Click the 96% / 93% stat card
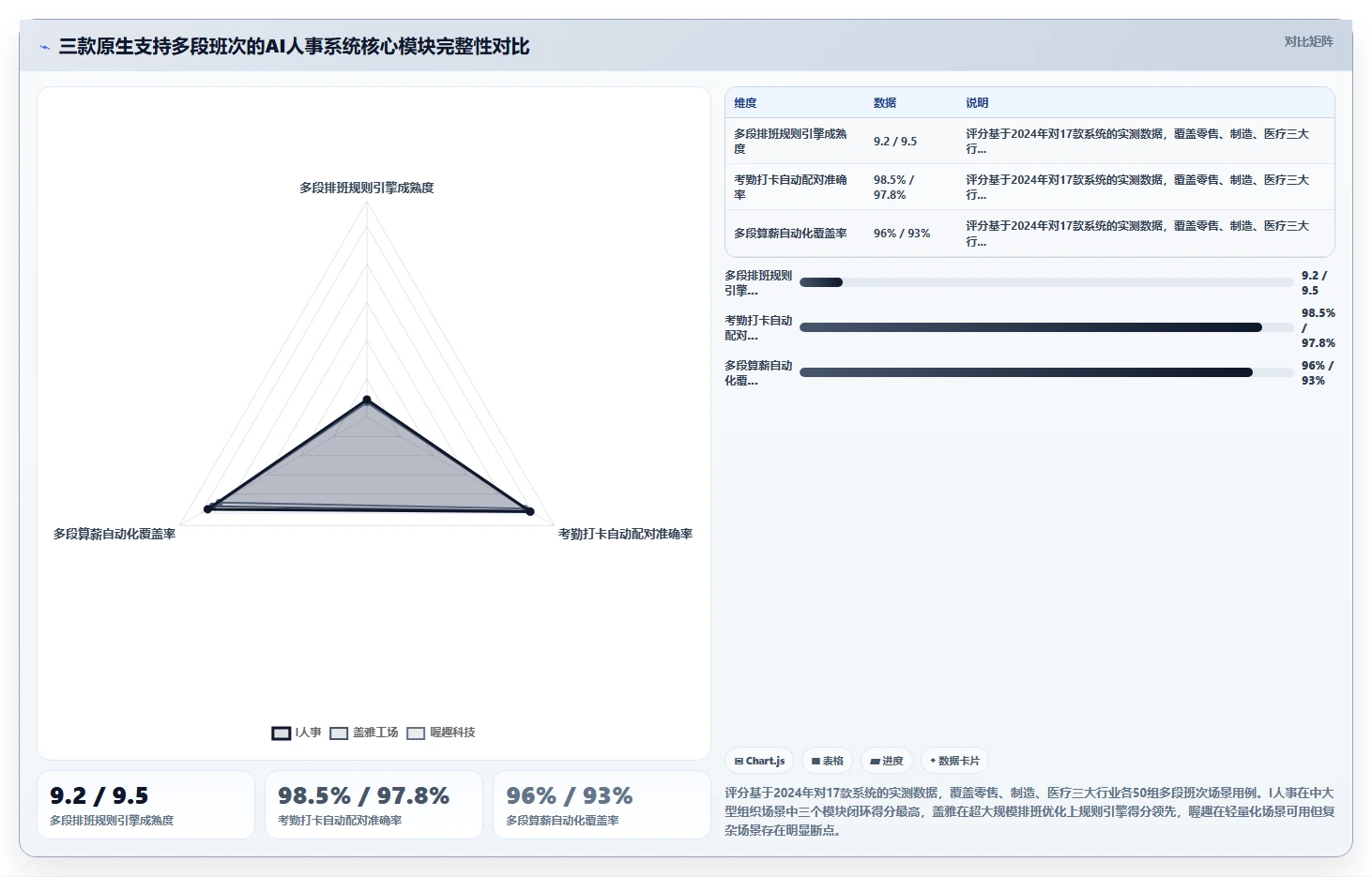Viewport: 1372px width, 877px height. [602, 805]
